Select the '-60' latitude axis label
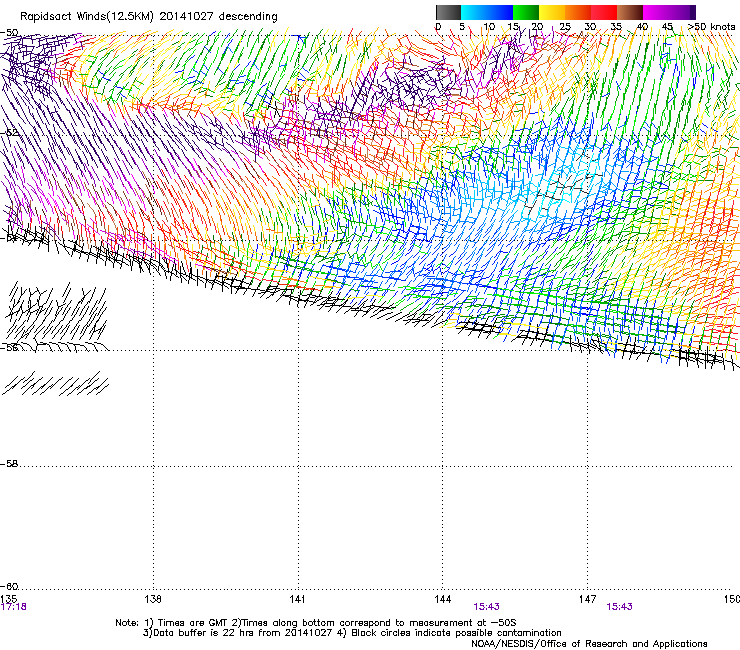Viewport: 740px width, 650px height. click(9, 586)
